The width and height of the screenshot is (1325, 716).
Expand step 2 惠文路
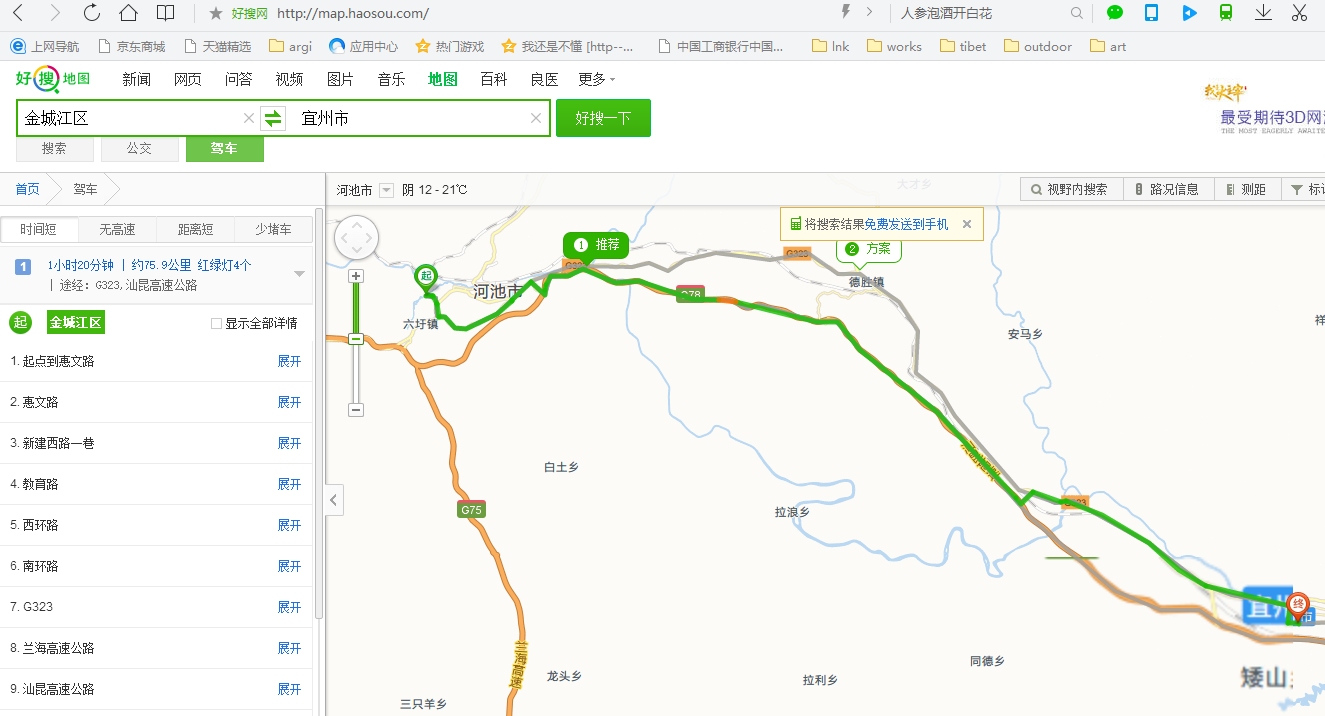[x=289, y=402]
